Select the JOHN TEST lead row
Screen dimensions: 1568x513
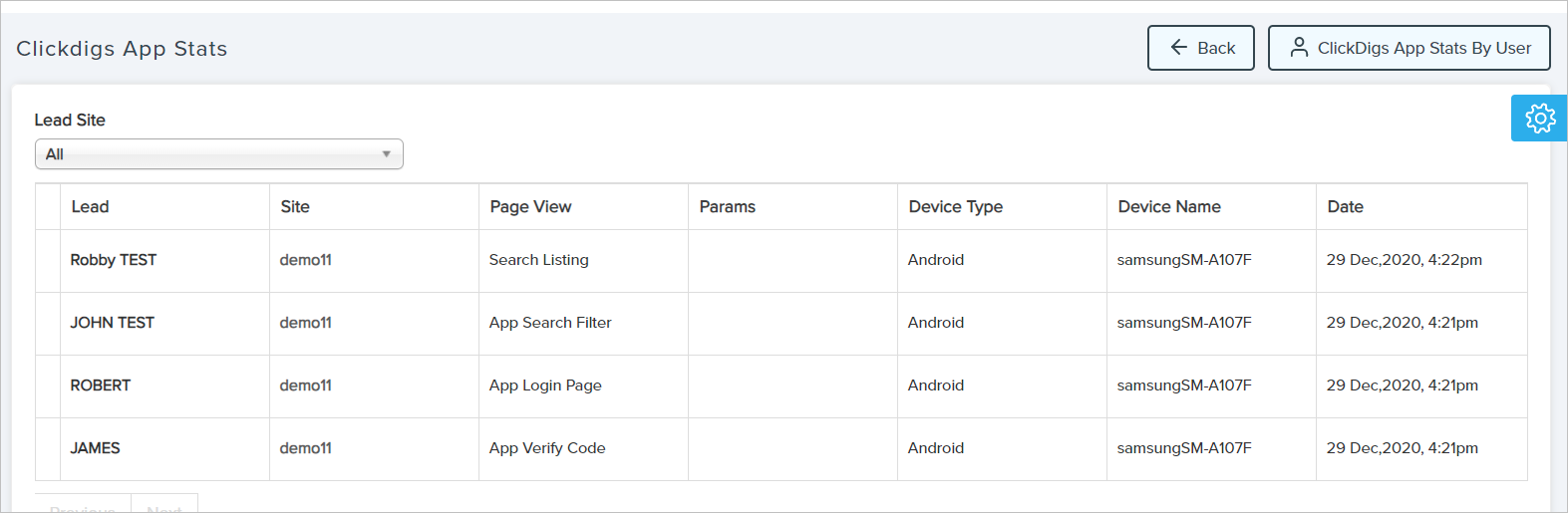(x=112, y=323)
